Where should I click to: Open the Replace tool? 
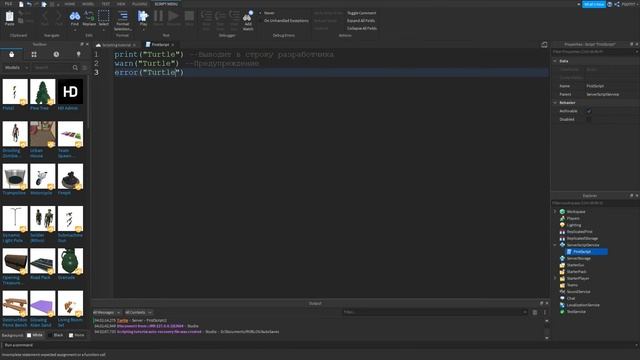(89, 16)
